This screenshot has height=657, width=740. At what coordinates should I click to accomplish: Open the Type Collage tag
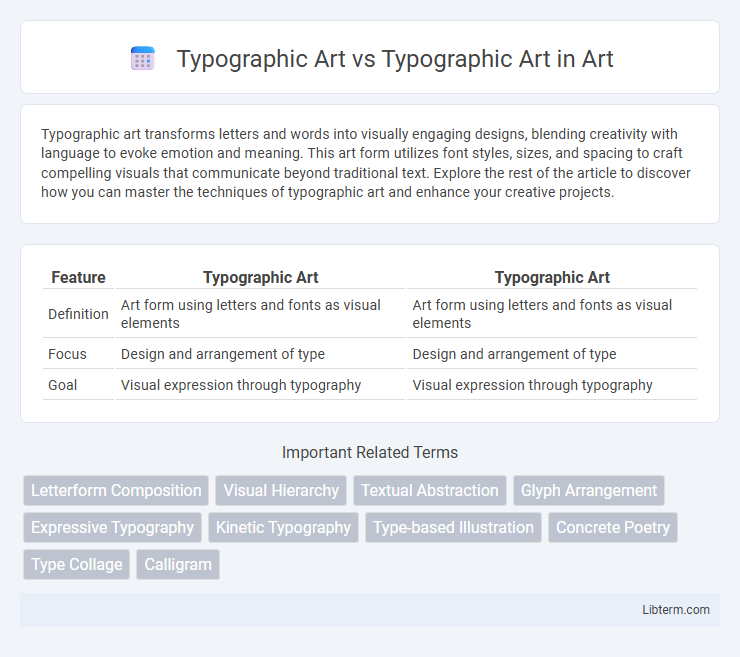pyautogui.click(x=76, y=564)
